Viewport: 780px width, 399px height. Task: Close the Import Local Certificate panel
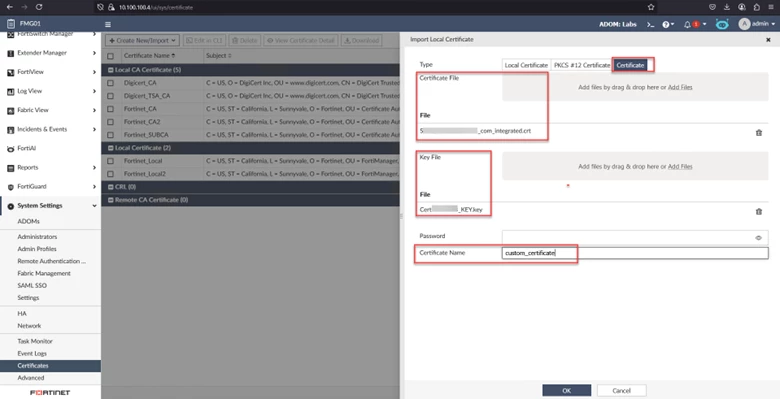(x=768, y=40)
